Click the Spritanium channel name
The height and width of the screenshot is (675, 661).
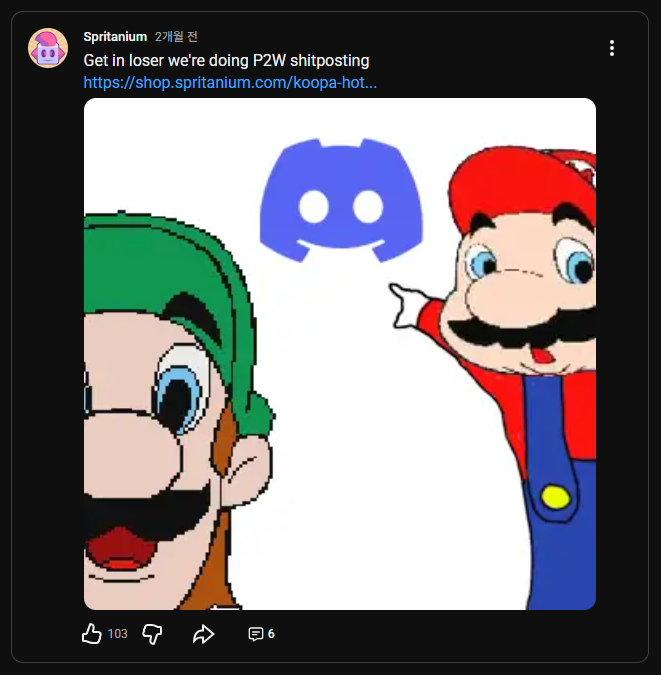[115, 37]
